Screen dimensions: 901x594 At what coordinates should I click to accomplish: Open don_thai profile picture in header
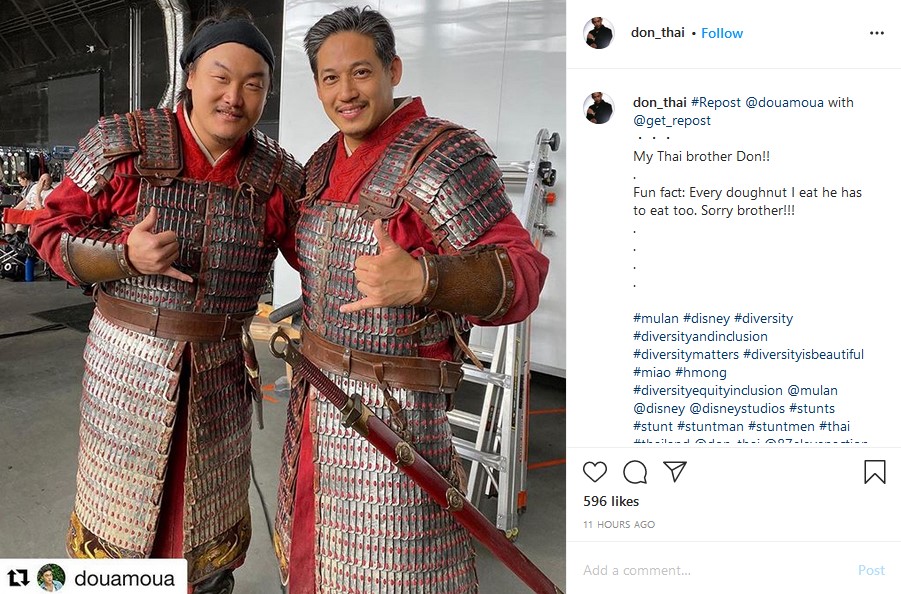point(598,33)
